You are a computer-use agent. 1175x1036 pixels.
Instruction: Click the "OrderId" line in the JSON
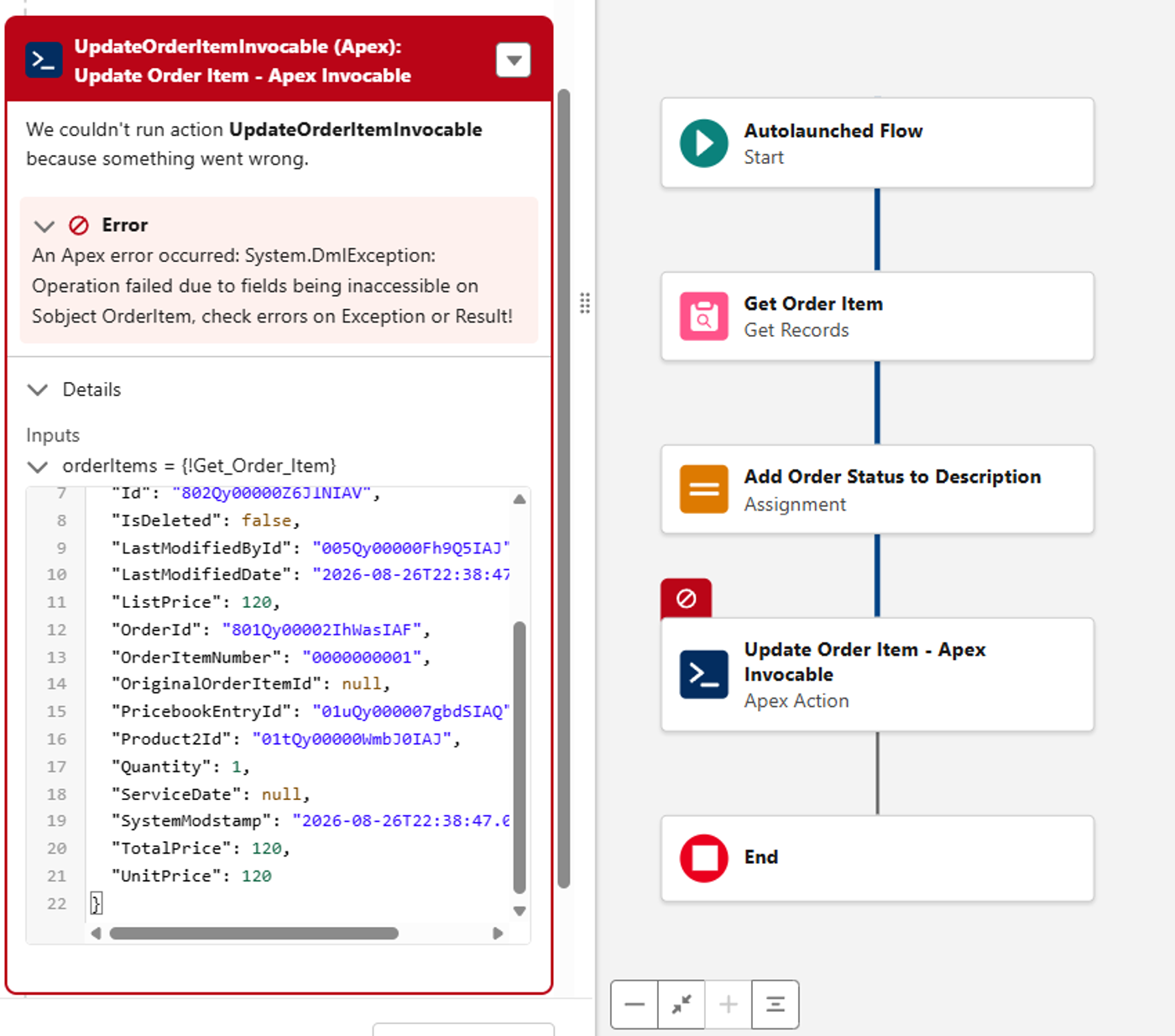coord(271,630)
